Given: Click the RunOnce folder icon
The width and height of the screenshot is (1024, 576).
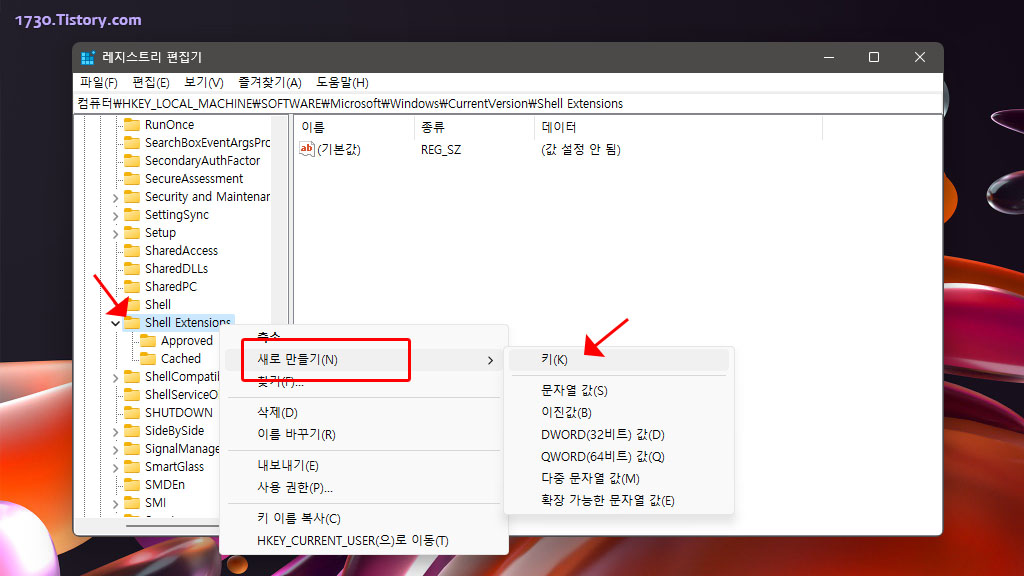Looking at the screenshot, I should tap(132, 124).
